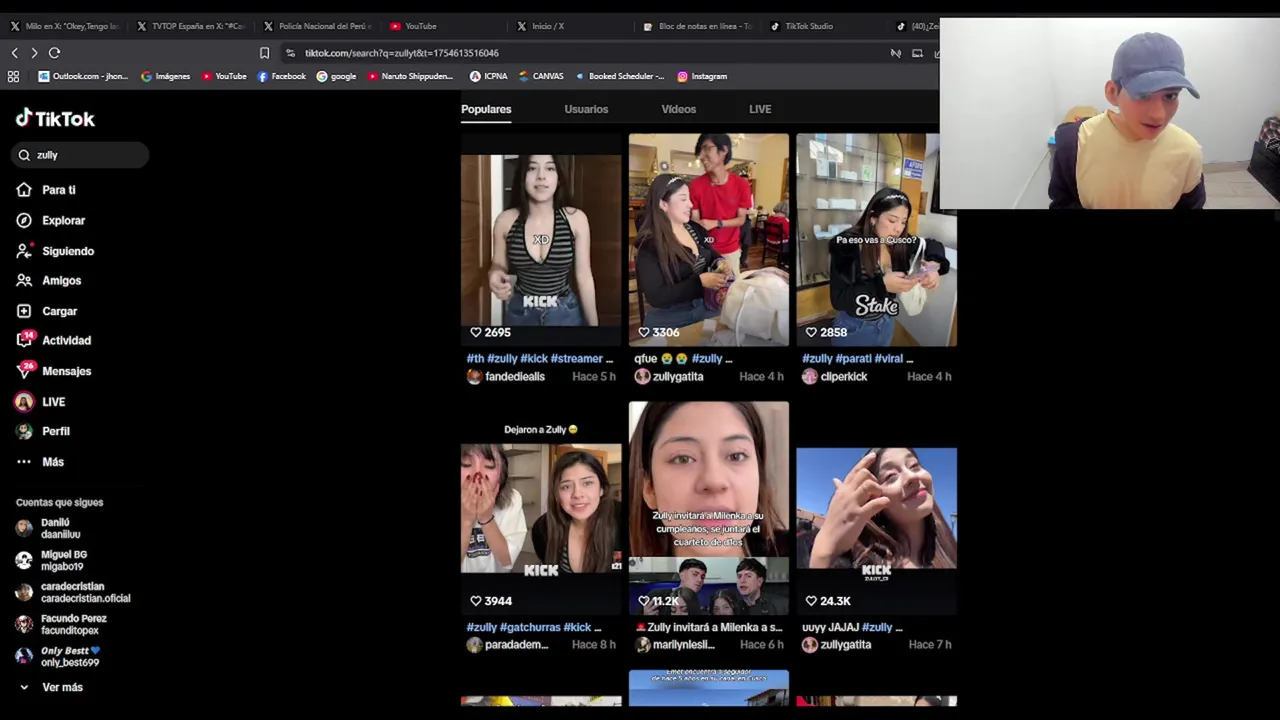The width and height of the screenshot is (1280, 720).
Task: Open video thumbnail with 24.3K likes
Action: pyautogui.click(x=877, y=508)
